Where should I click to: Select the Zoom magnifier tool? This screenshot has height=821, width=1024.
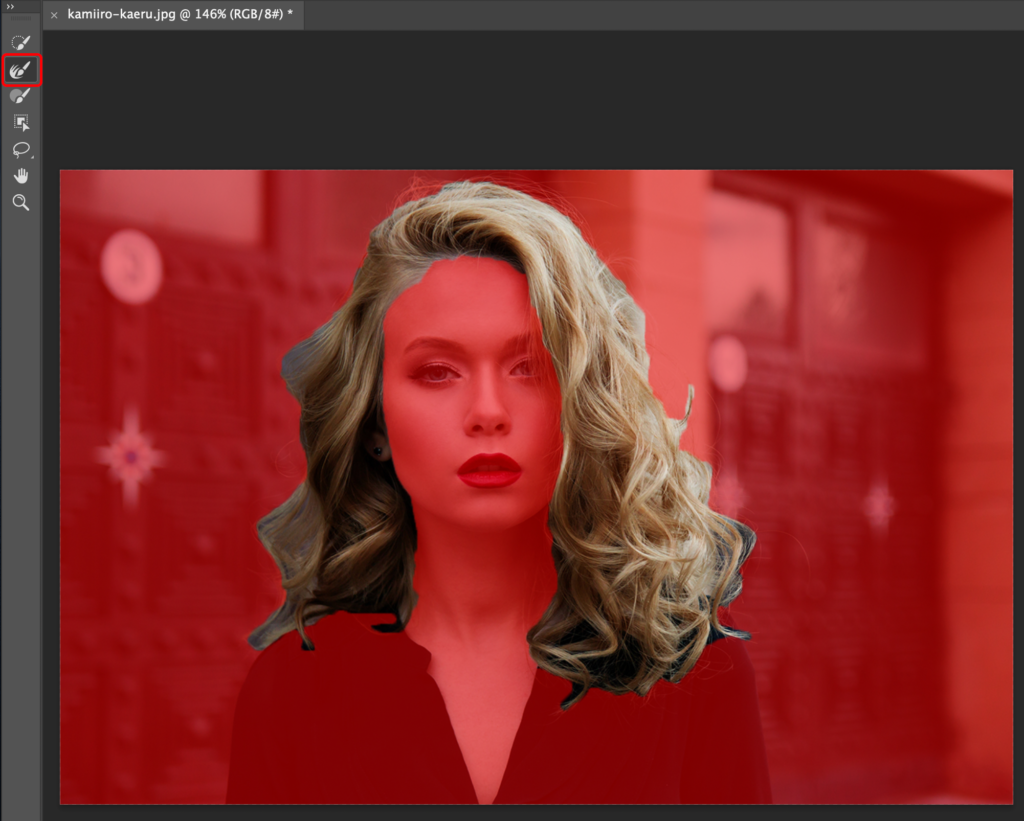[x=21, y=202]
